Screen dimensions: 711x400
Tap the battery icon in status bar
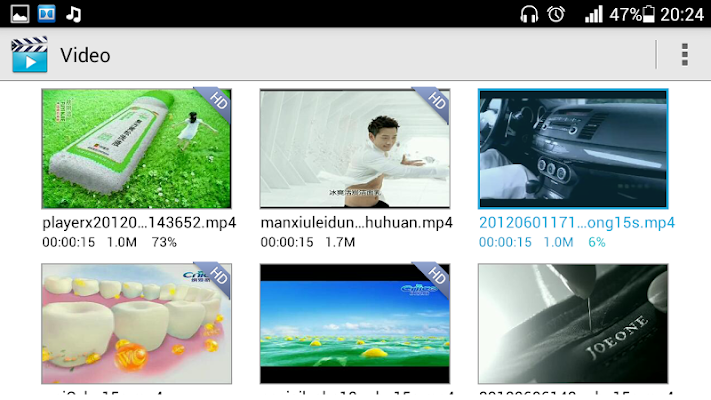pos(649,15)
